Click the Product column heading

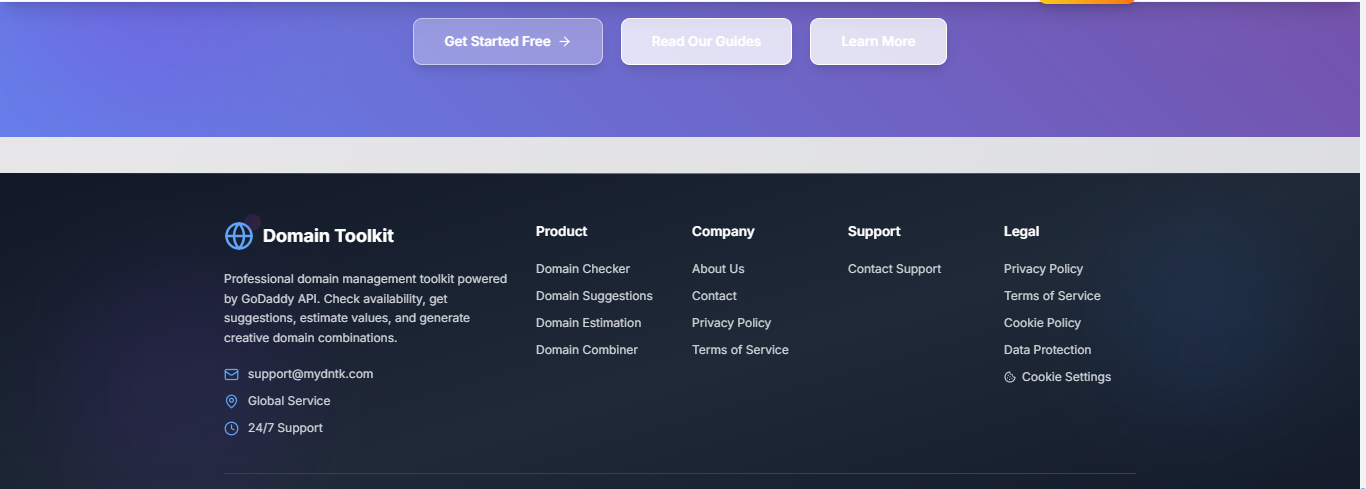pyautogui.click(x=561, y=231)
